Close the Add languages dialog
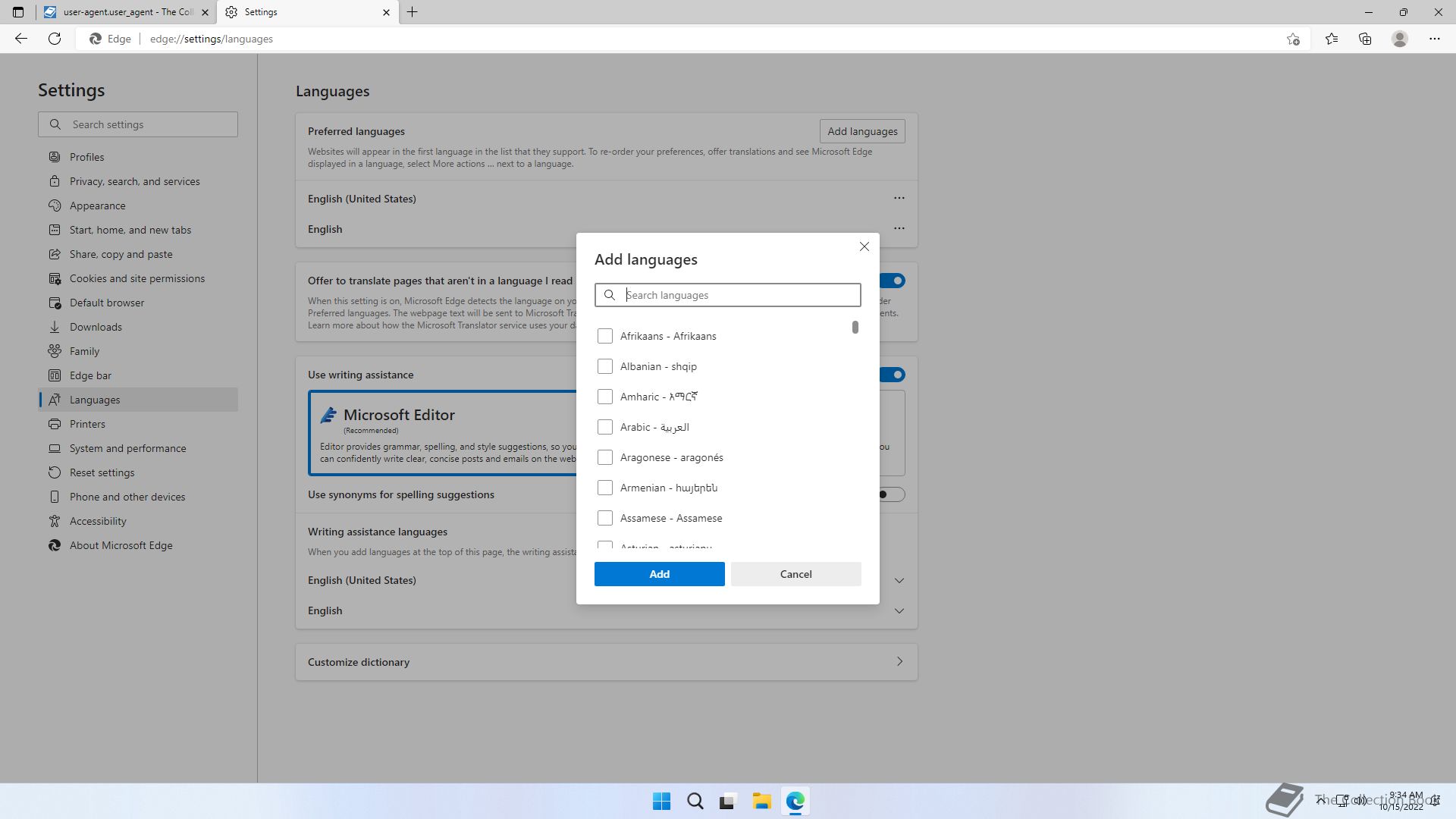The height and width of the screenshot is (819, 1456). pyautogui.click(x=864, y=246)
